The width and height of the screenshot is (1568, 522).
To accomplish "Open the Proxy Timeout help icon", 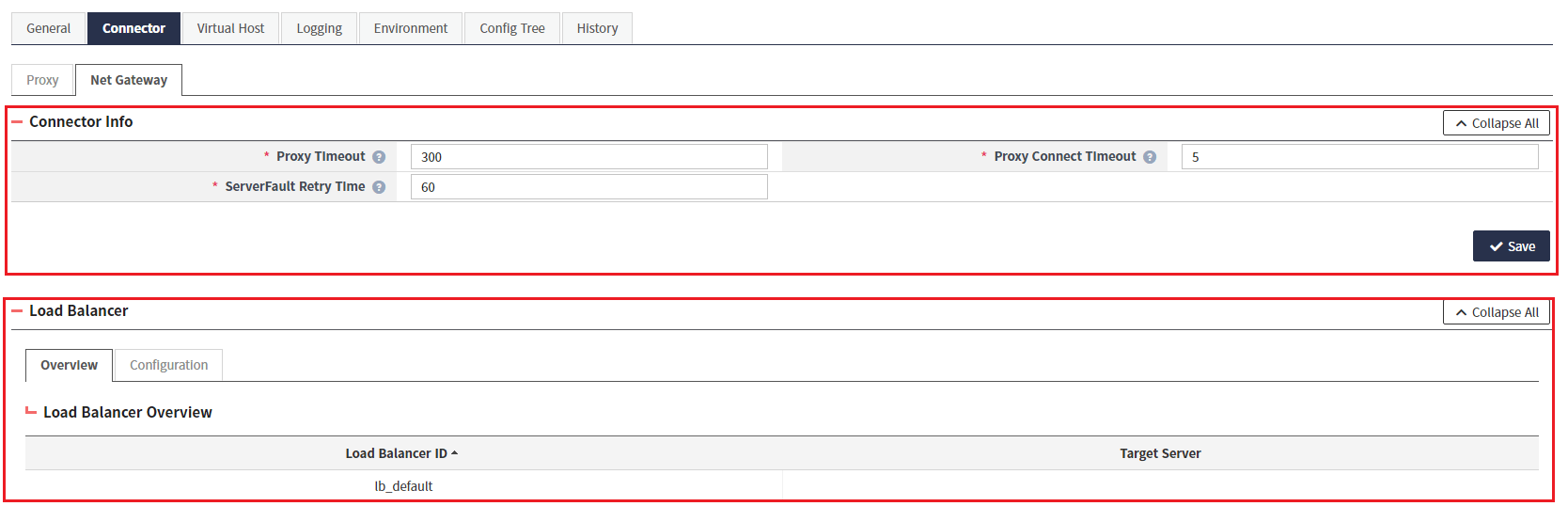I will 379,157.
